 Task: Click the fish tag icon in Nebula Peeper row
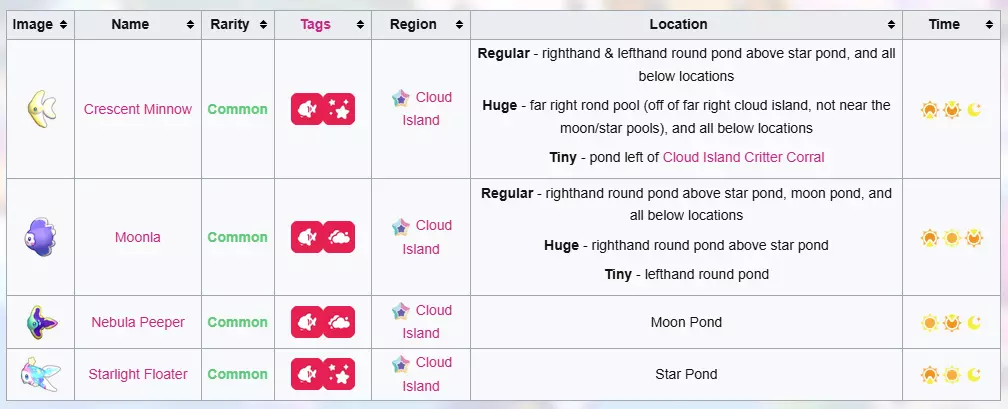tap(307, 322)
